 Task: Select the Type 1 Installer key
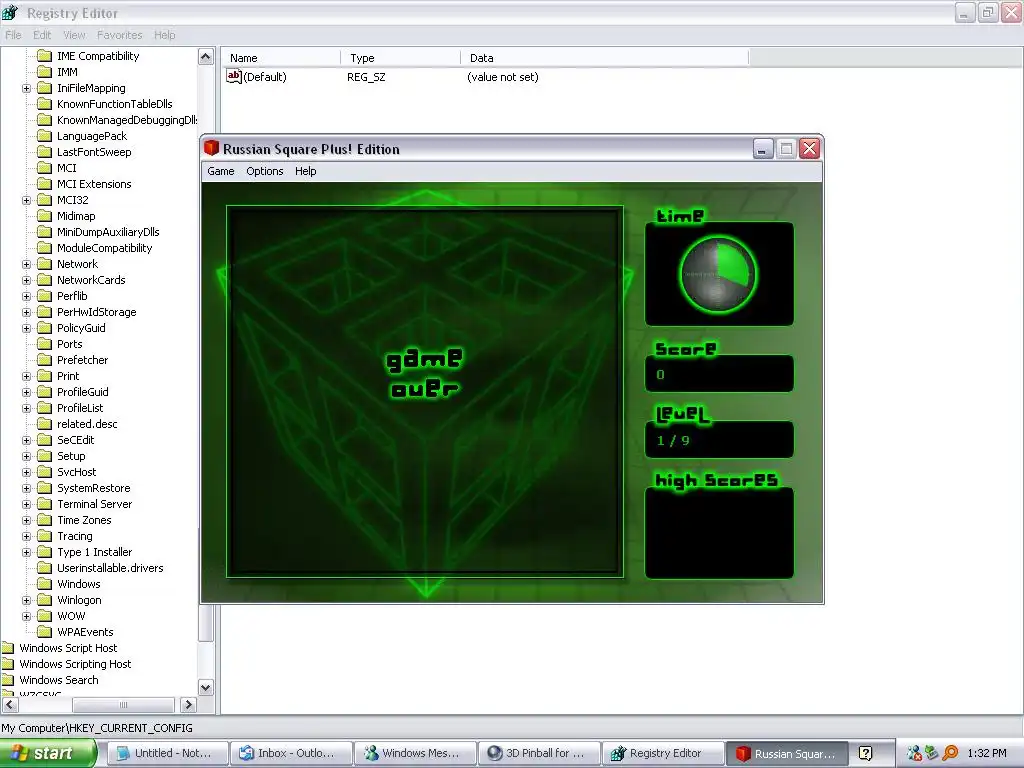[94, 552]
